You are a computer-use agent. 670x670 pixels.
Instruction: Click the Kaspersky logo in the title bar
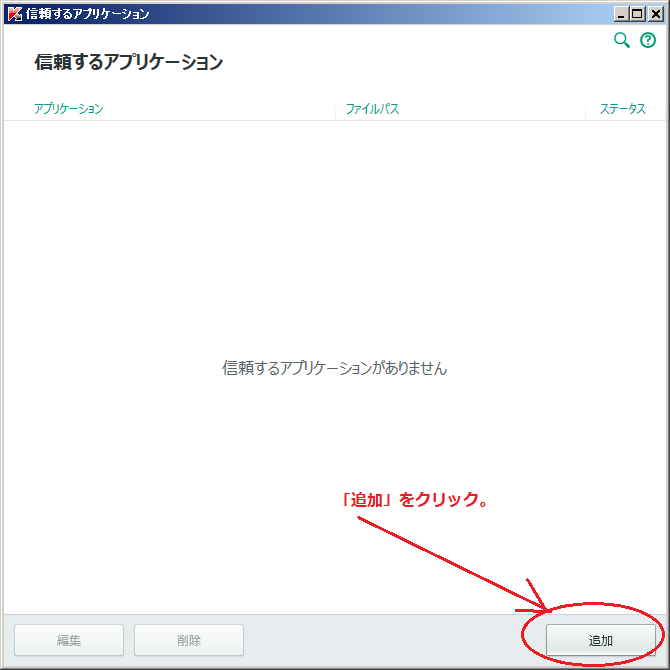point(14,14)
